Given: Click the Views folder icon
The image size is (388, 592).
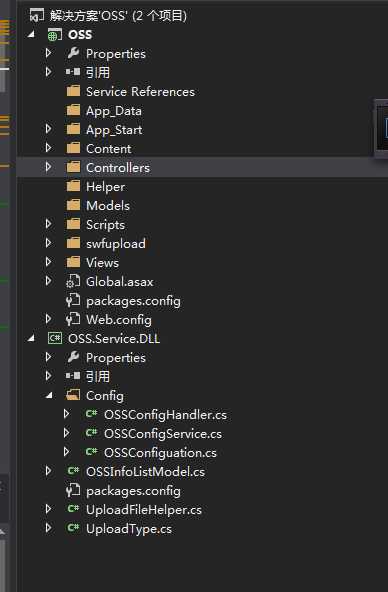Looking at the screenshot, I should (x=73, y=262).
